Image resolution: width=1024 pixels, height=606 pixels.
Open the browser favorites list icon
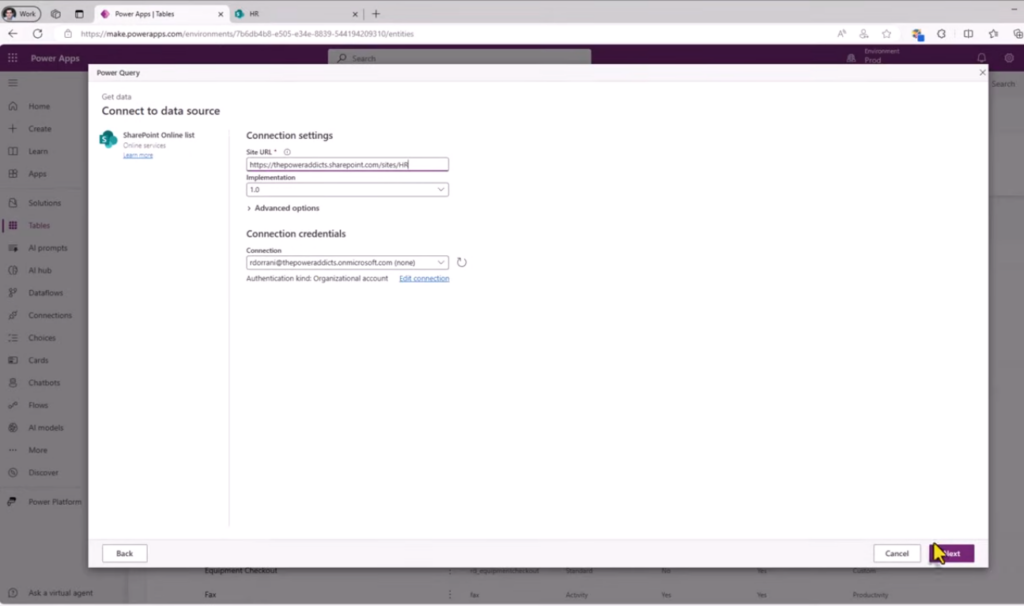tap(993, 34)
